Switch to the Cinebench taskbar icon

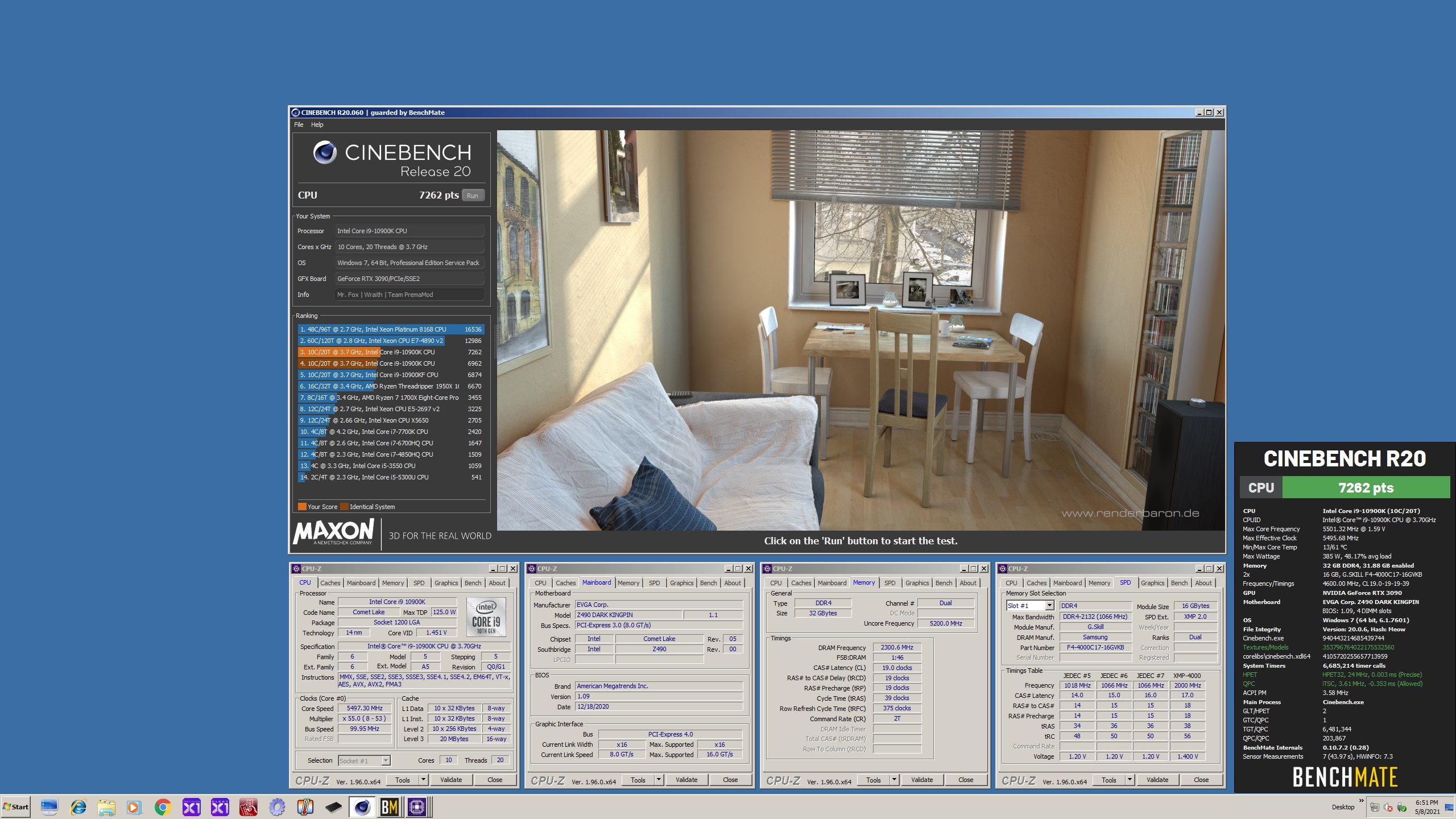pos(362,807)
